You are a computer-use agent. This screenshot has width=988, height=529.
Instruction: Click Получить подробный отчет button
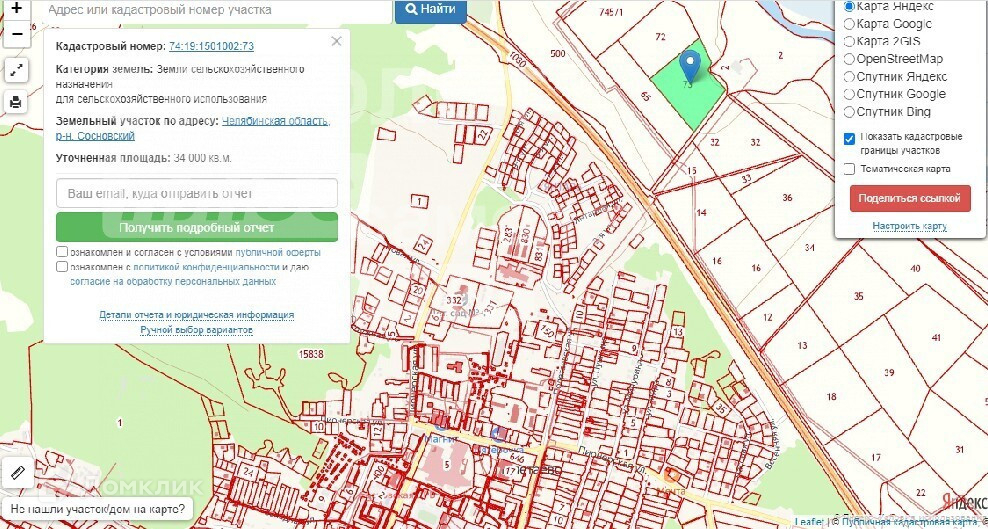coord(197,227)
